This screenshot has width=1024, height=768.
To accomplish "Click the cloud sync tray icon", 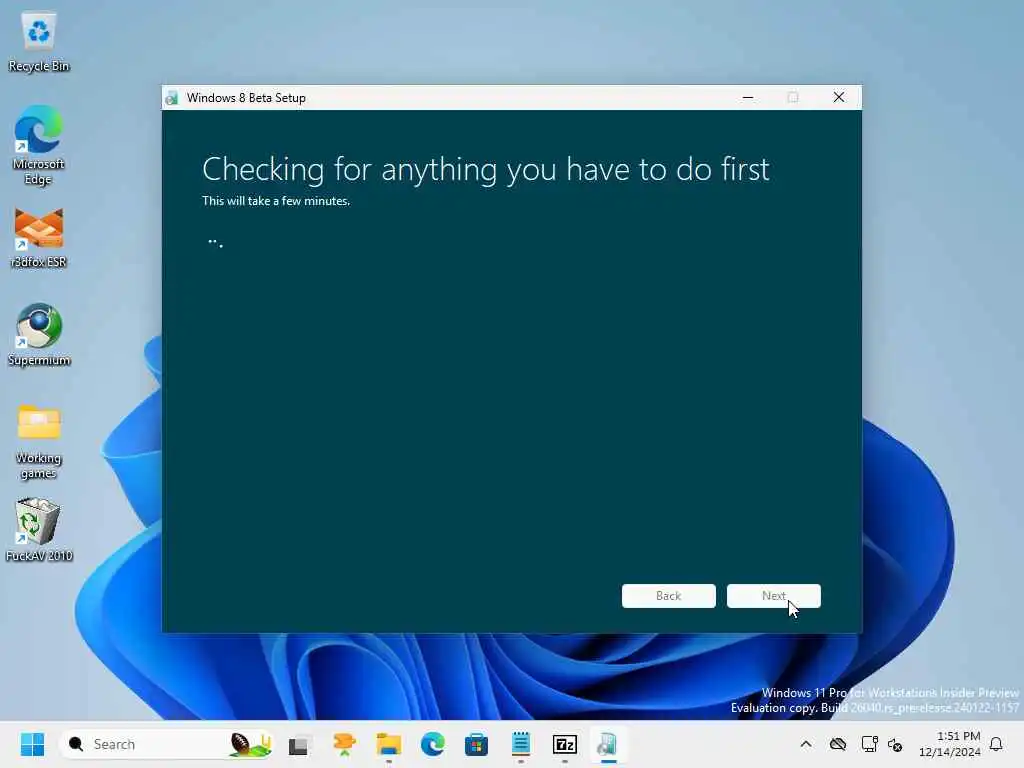I will pyautogui.click(x=838, y=744).
